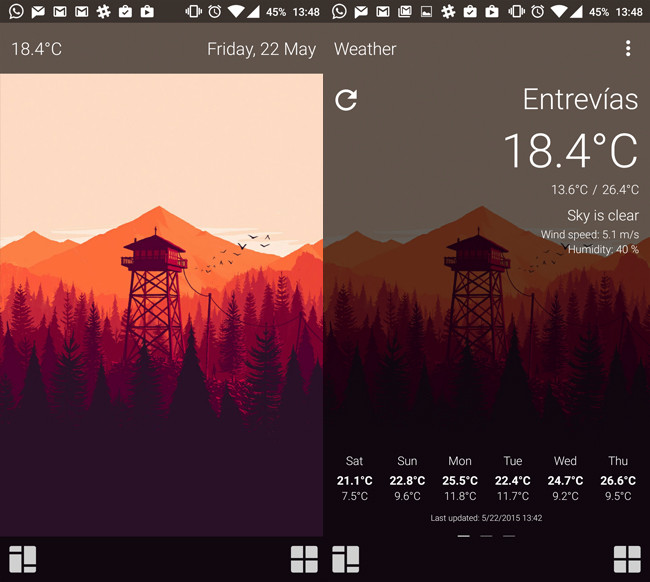
Task: Select the Thu forecast column
Action: [x=618, y=478]
